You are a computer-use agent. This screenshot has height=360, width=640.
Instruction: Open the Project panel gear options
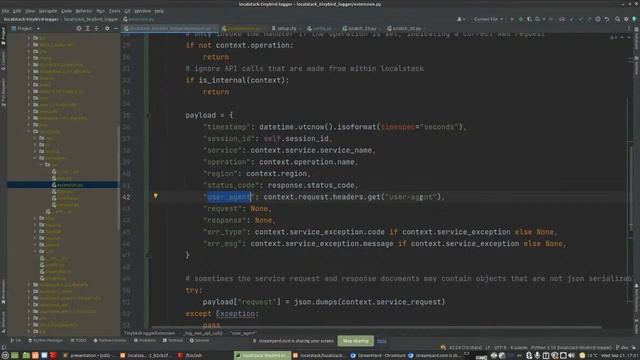tap(107, 29)
